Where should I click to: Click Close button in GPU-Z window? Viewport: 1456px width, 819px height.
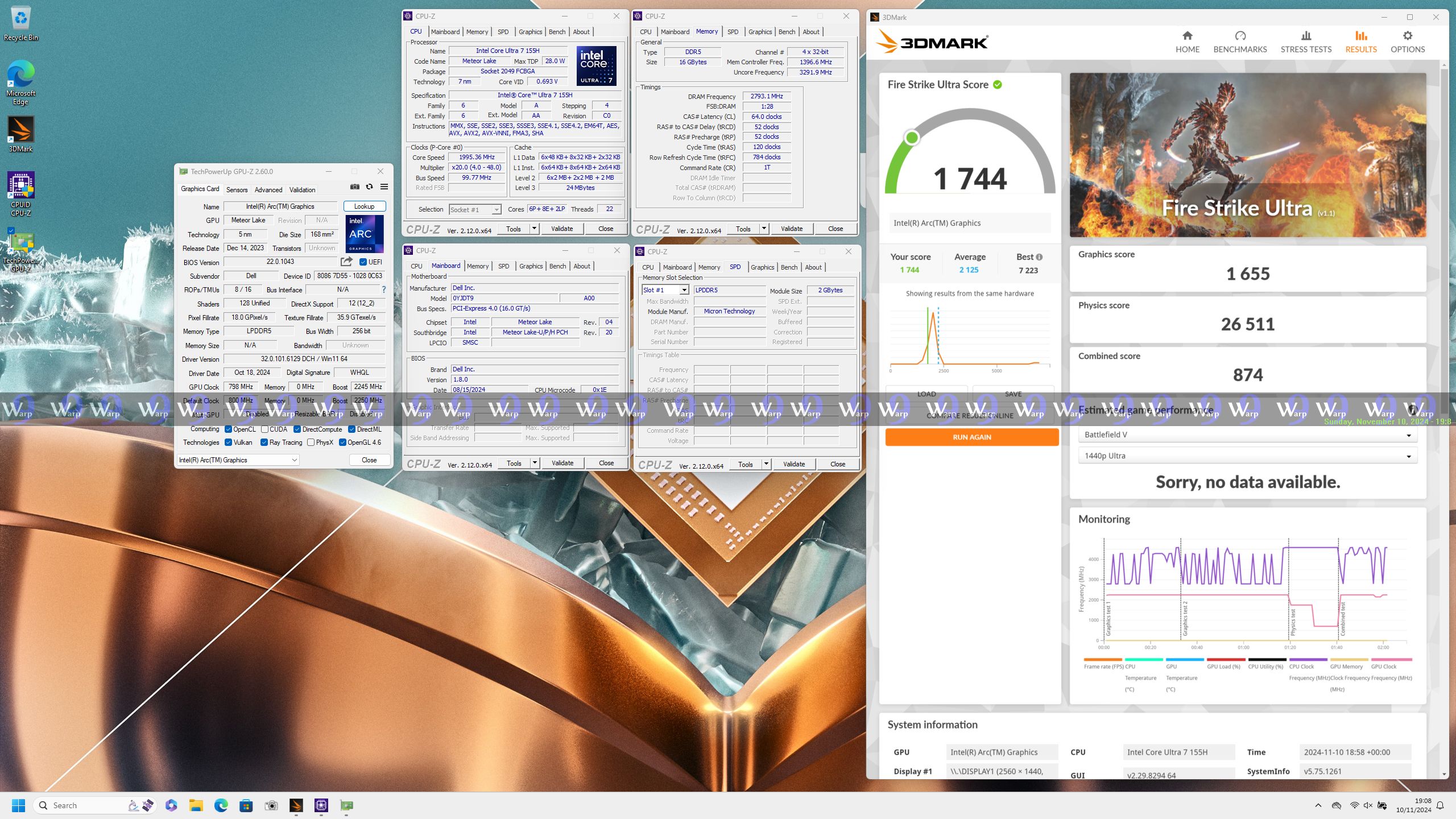(x=369, y=460)
